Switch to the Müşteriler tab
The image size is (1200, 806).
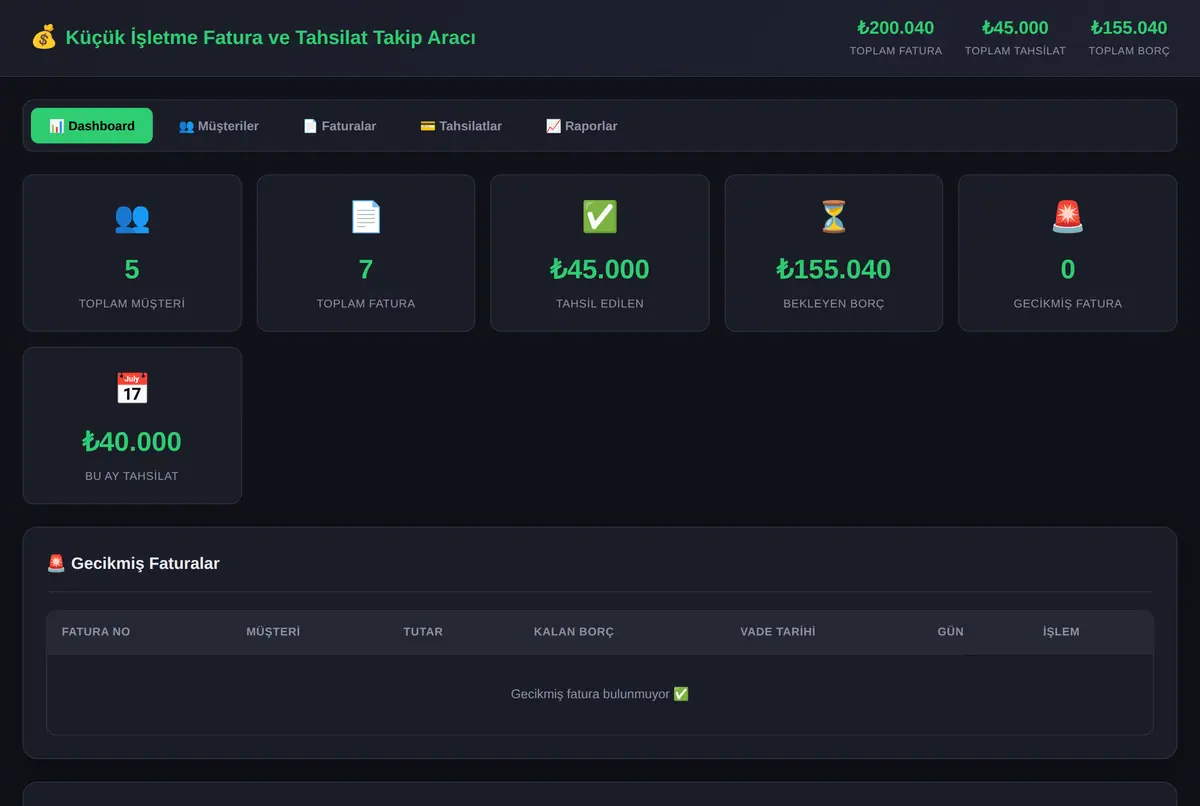click(x=219, y=126)
